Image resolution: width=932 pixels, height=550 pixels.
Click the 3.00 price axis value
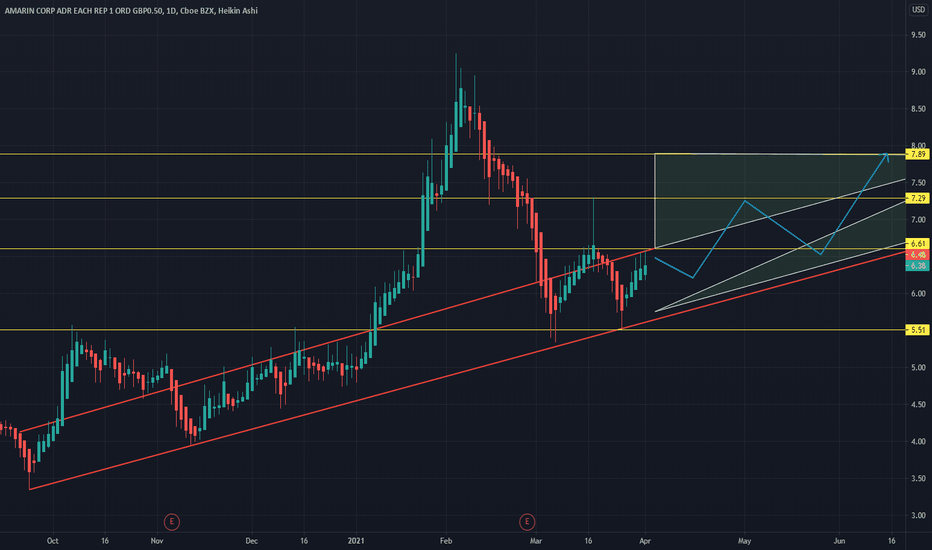click(918, 516)
